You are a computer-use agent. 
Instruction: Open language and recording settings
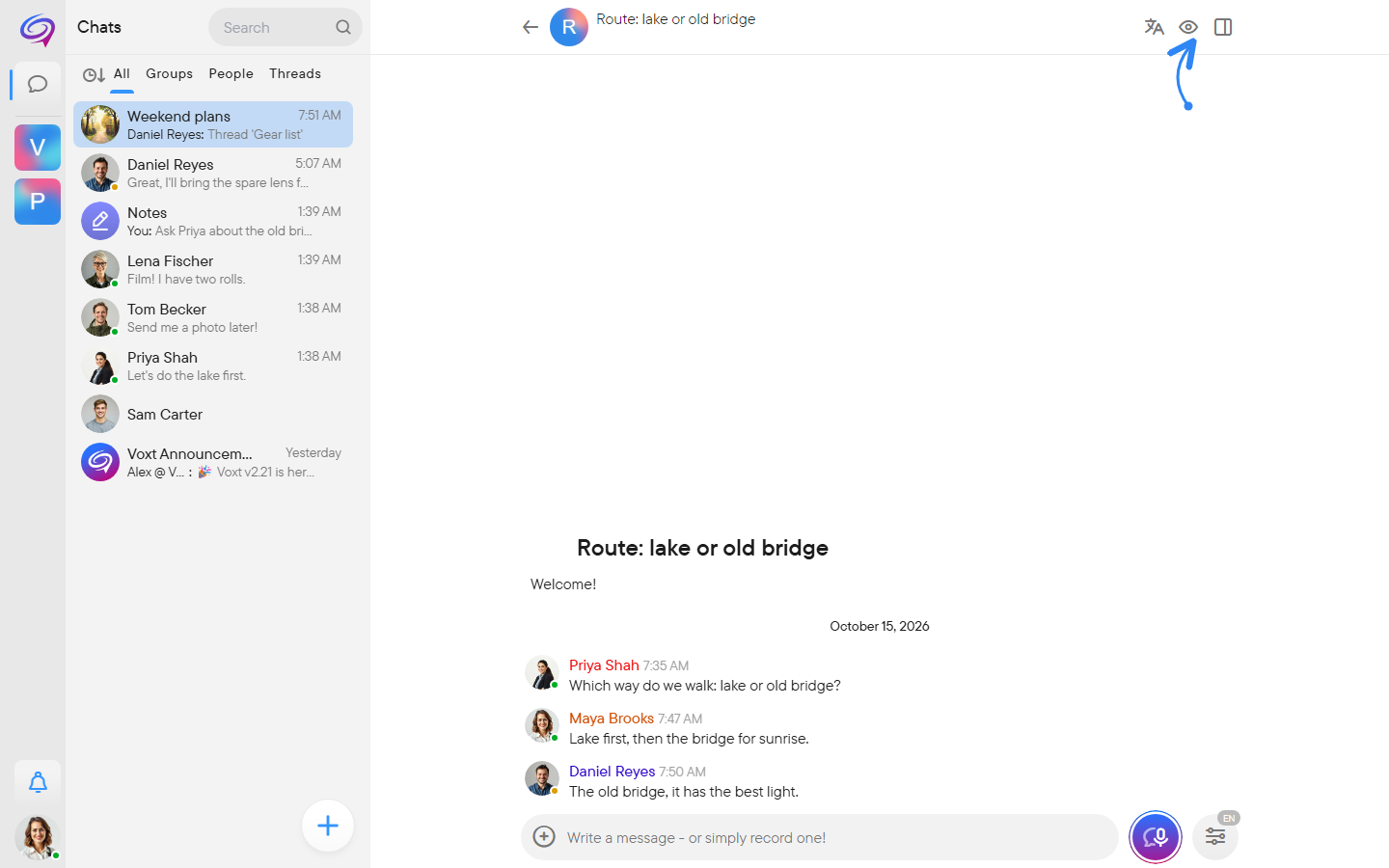point(1215,836)
